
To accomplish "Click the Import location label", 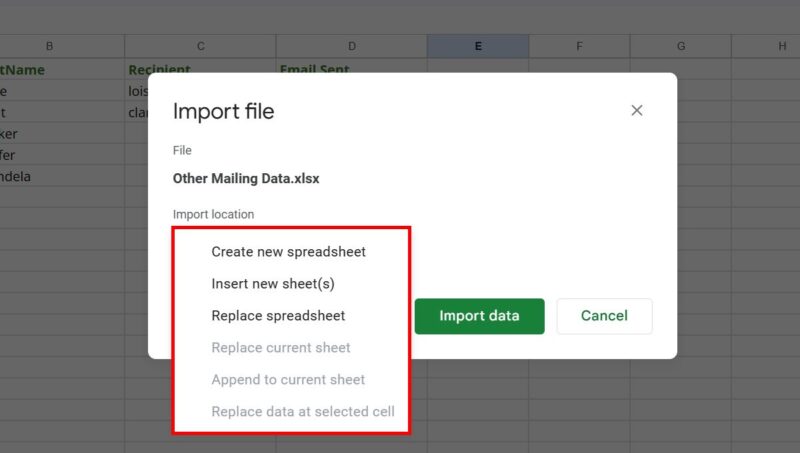I will coord(213,214).
